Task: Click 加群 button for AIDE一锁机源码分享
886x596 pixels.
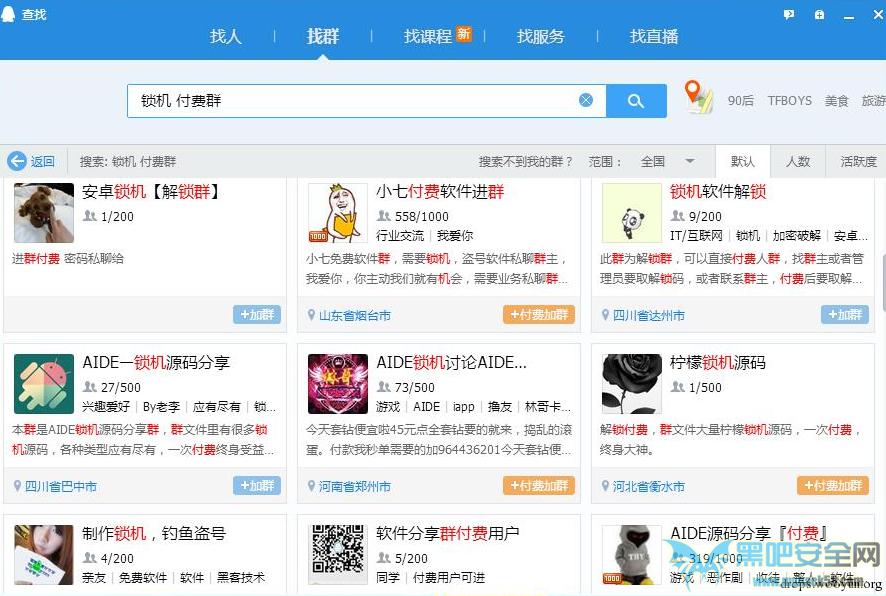Action: tap(257, 486)
